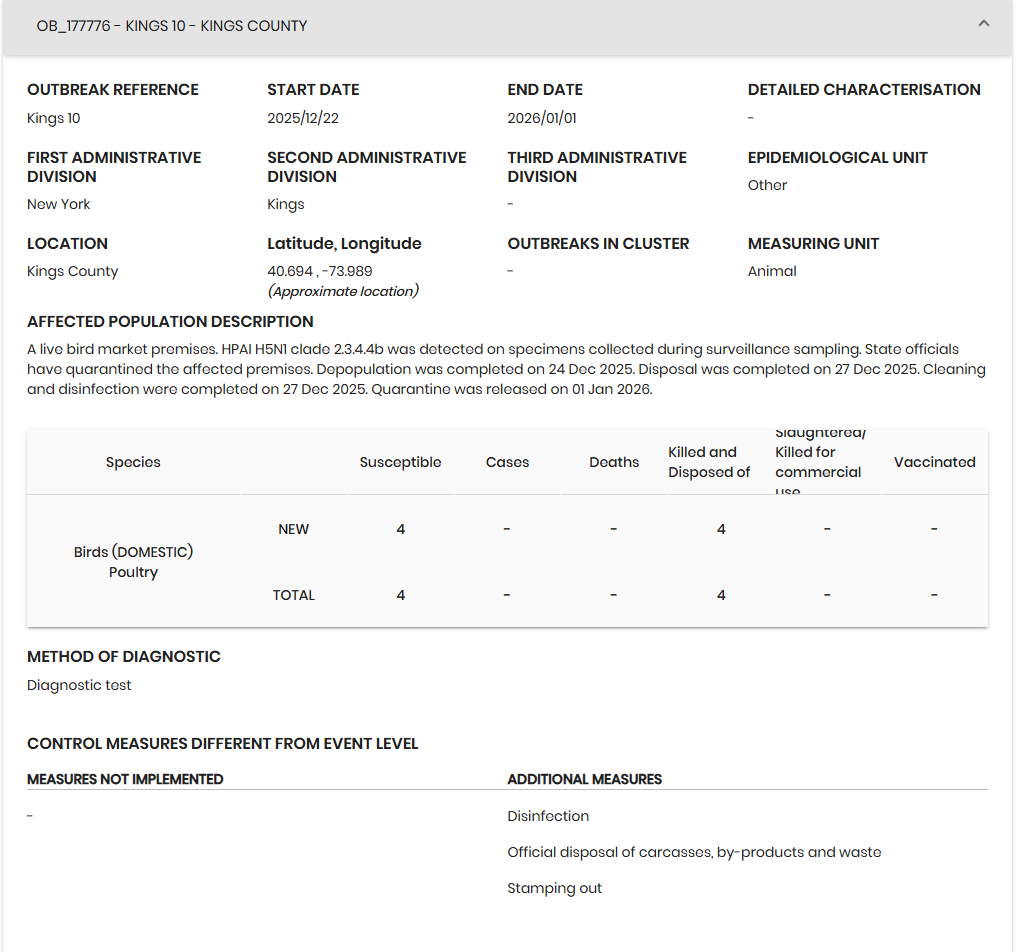The image size is (1022, 952).
Task: Click the Diagnostic test method text
Action: pyautogui.click(x=79, y=685)
